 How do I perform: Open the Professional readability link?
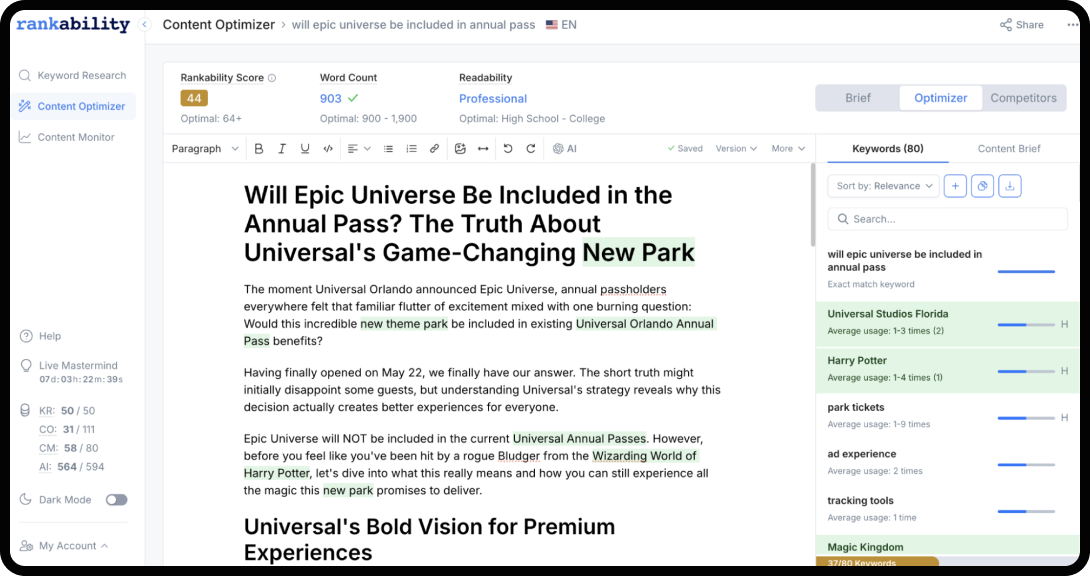pyautogui.click(x=493, y=99)
